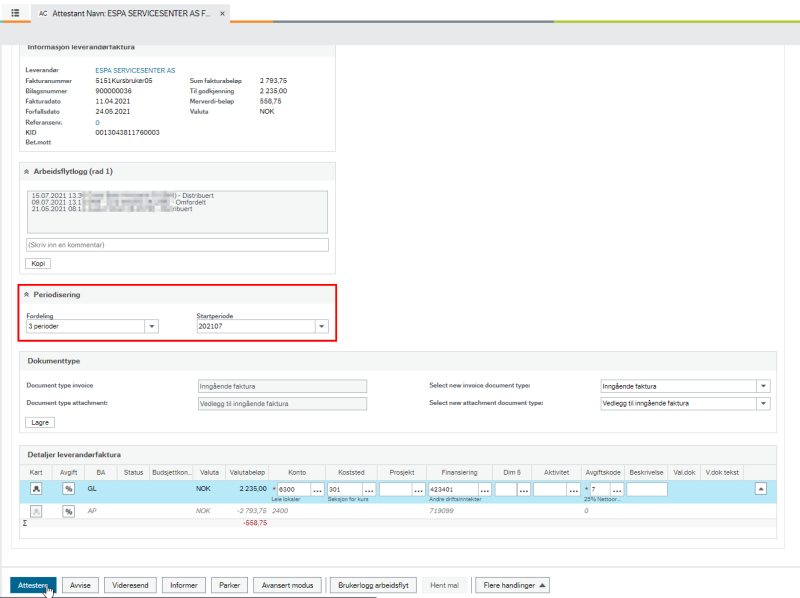Click the Budsjettkon.. column header
The width and height of the screenshot is (800, 598).
(171, 472)
